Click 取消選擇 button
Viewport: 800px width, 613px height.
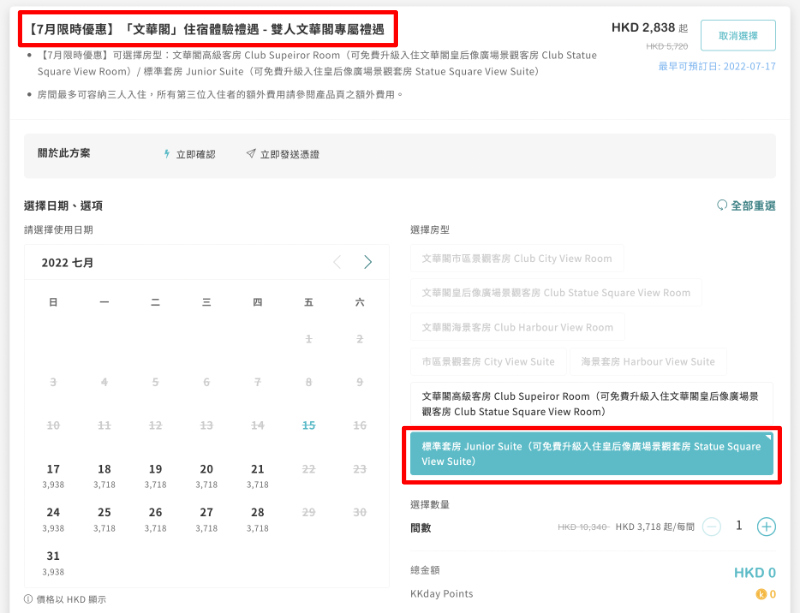(x=738, y=35)
